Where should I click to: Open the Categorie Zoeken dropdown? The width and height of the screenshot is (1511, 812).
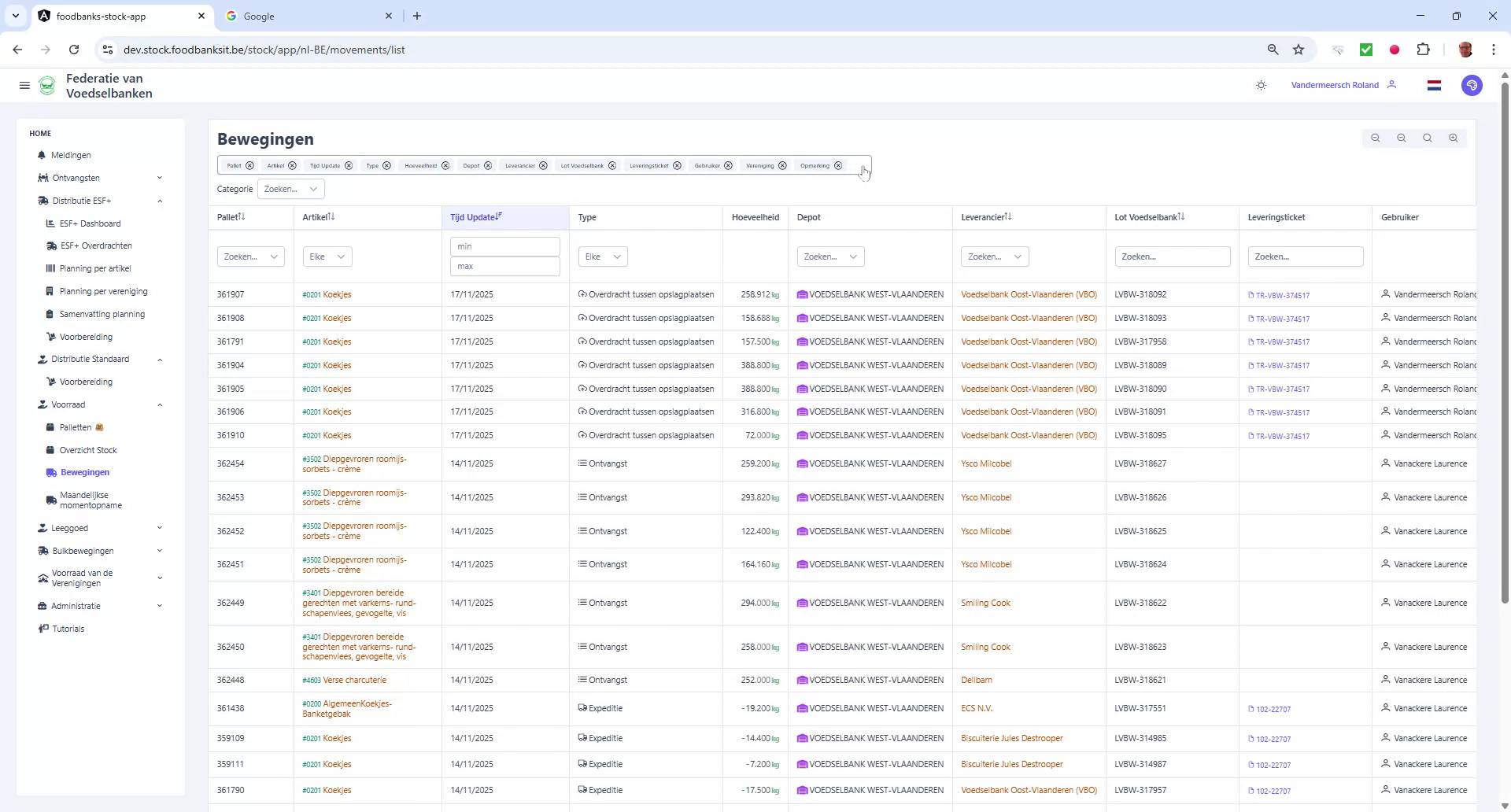[x=291, y=189]
